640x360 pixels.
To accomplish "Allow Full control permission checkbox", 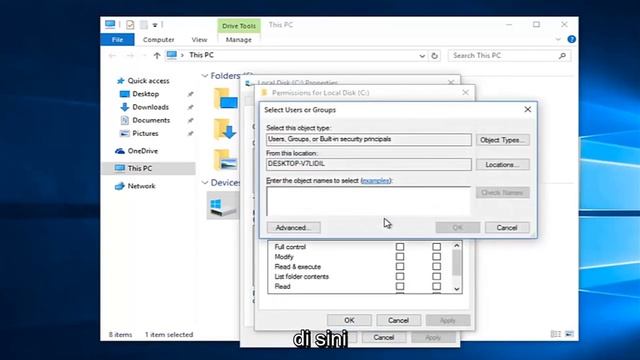I will point(400,247).
